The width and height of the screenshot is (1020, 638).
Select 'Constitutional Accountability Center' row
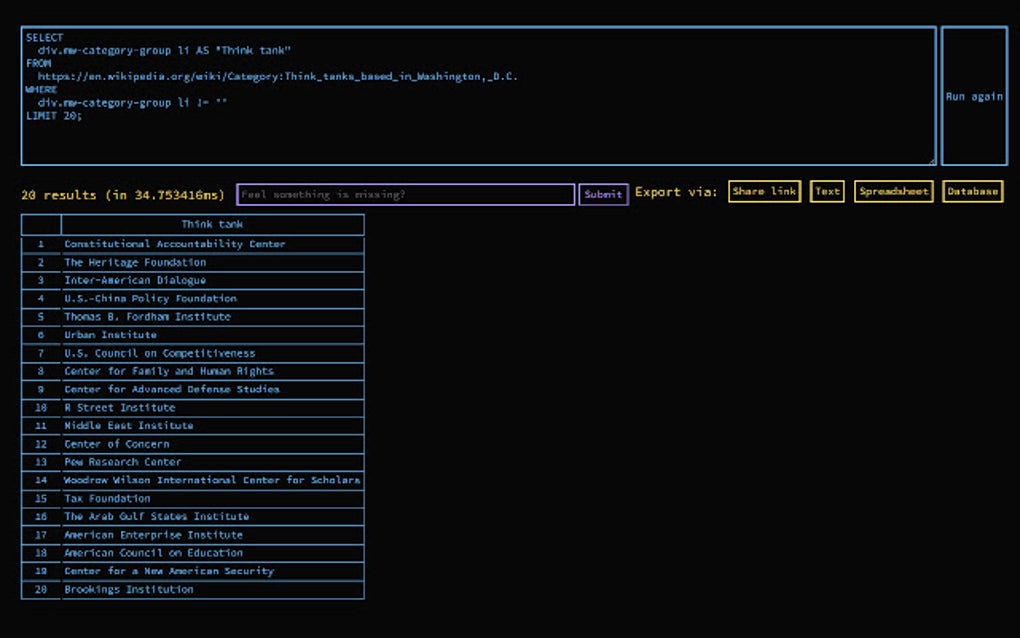(x=193, y=244)
